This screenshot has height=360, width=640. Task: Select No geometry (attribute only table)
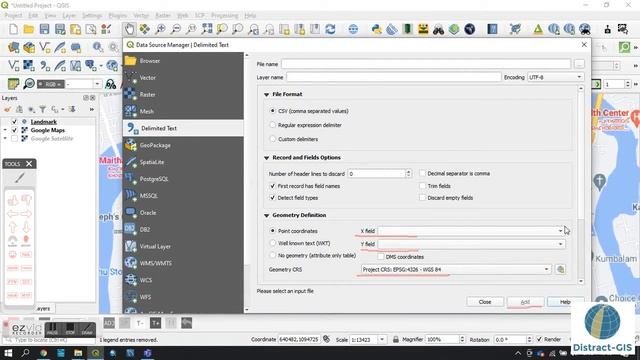[273, 256]
